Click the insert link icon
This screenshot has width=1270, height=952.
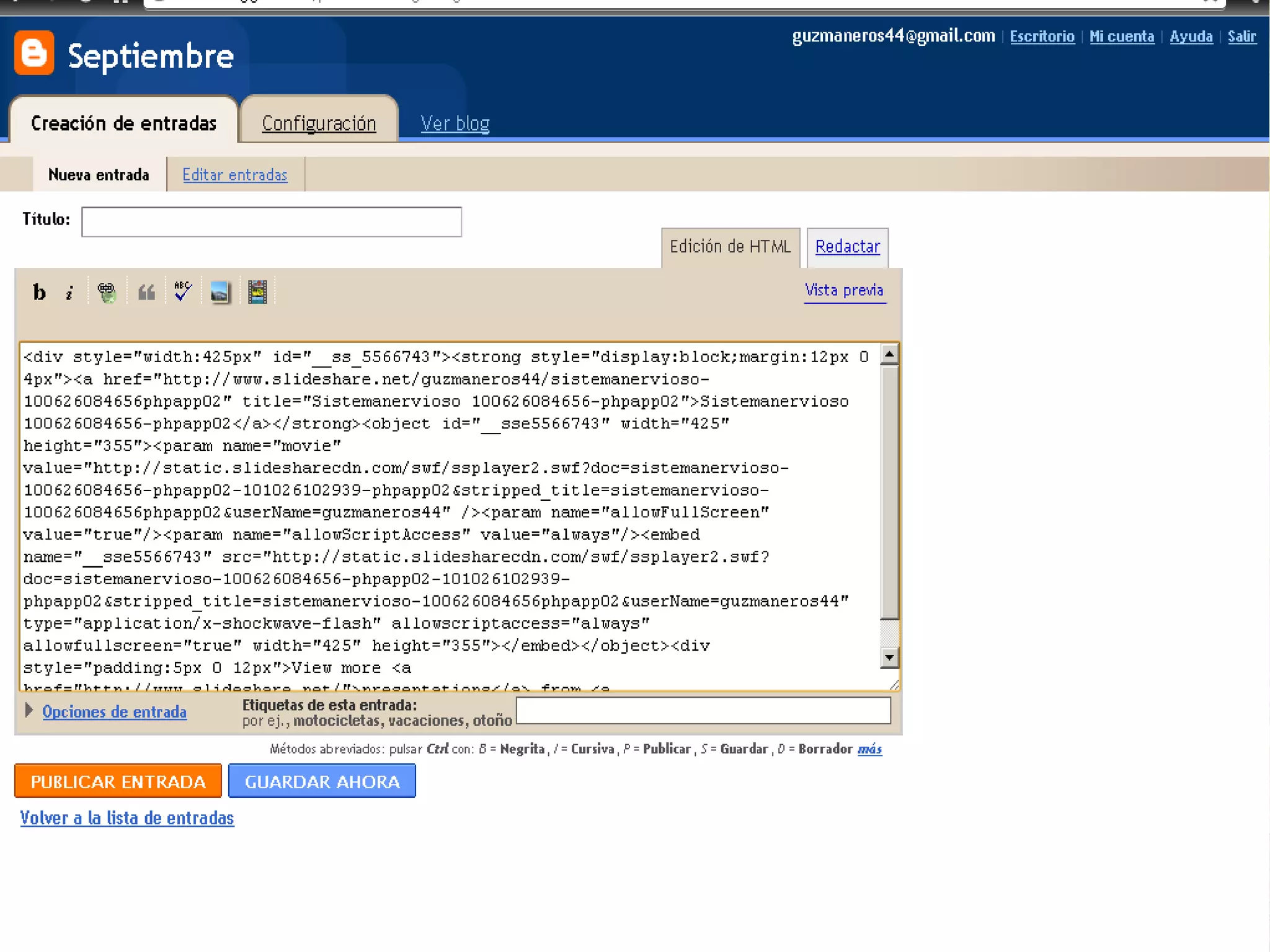point(107,292)
